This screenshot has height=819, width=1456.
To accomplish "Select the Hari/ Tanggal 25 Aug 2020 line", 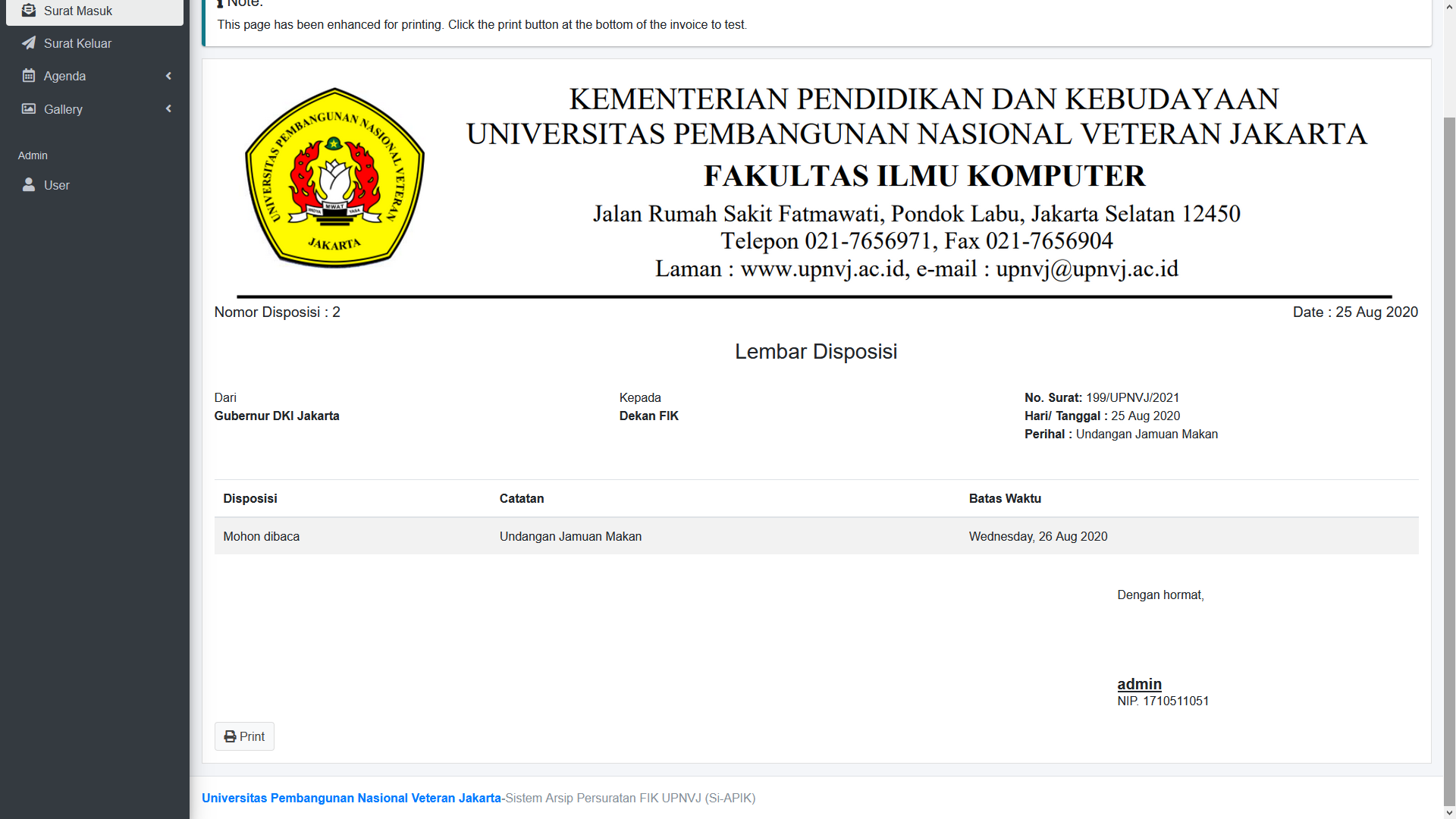I will pos(1102,416).
